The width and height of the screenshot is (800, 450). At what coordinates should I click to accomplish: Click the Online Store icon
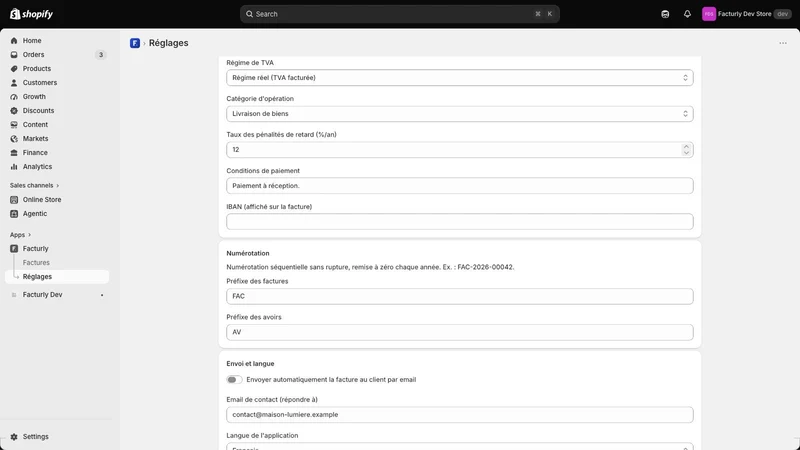[14, 199]
